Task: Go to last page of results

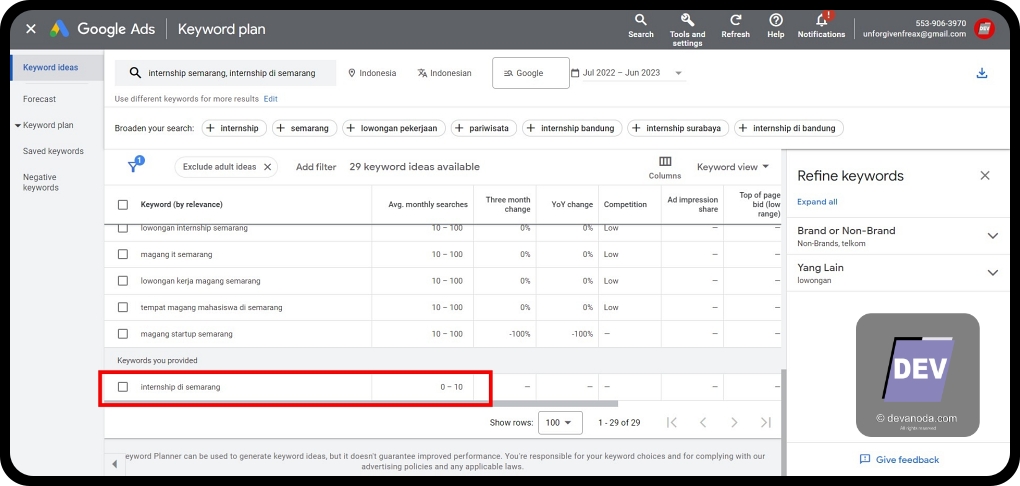Action: 766,423
